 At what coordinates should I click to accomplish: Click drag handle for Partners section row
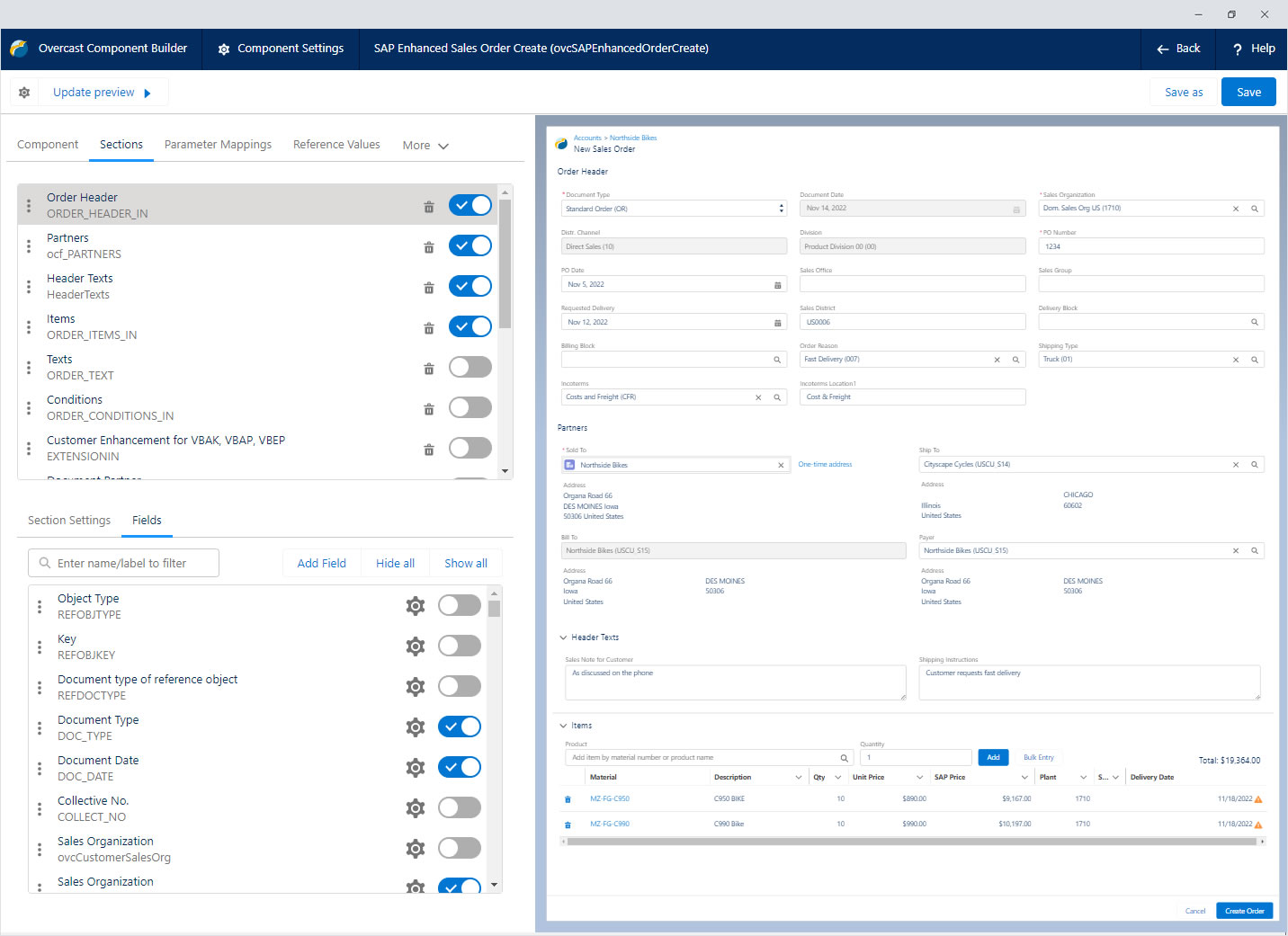pos(29,246)
